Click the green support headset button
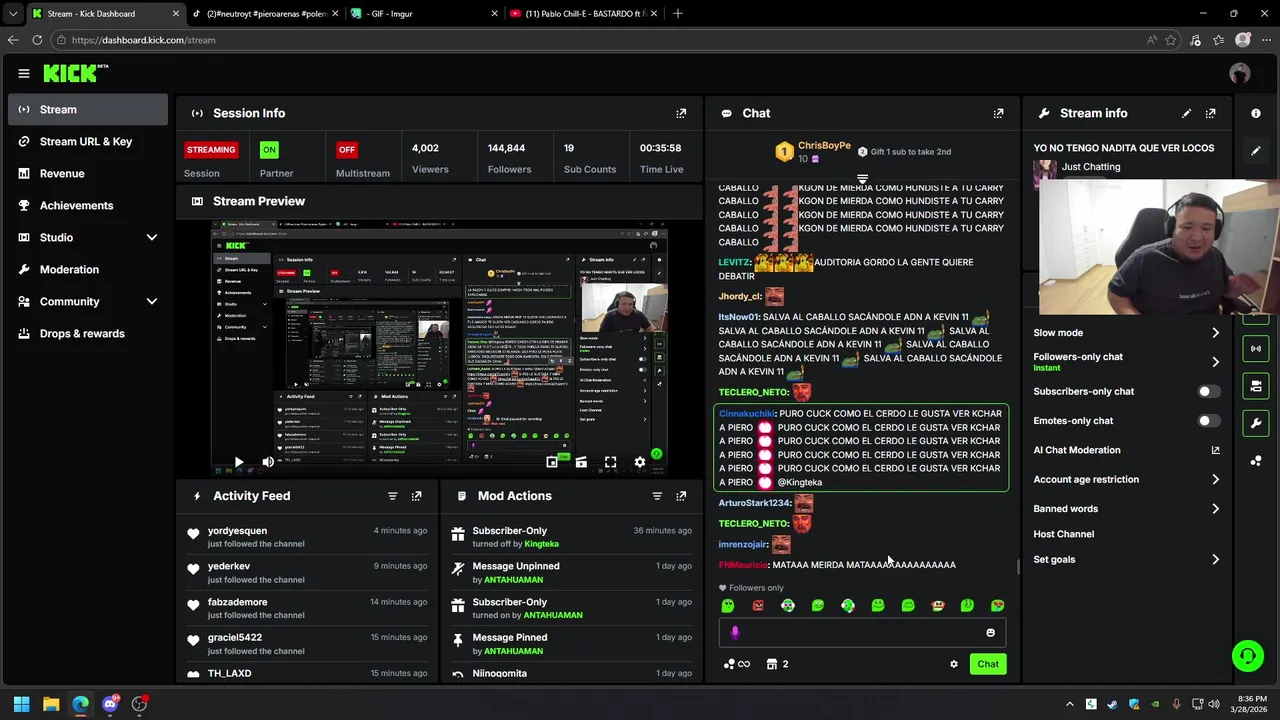Image resolution: width=1280 pixels, height=720 pixels. pyautogui.click(x=1248, y=656)
